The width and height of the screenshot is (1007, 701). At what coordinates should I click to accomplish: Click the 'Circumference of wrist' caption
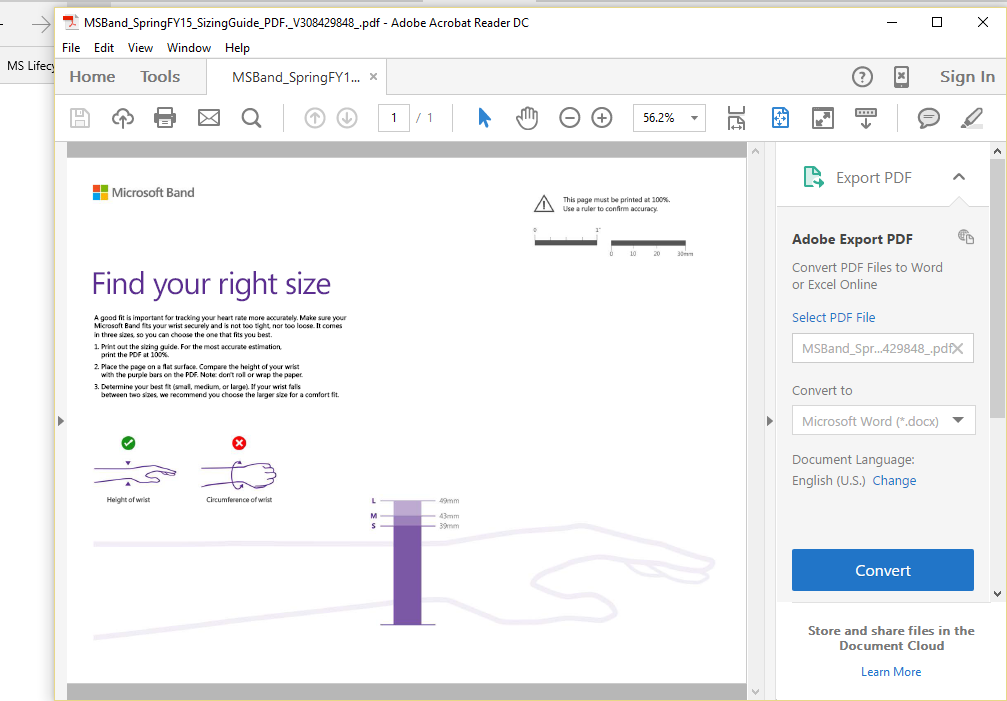pyautogui.click(x=239, y=499)
